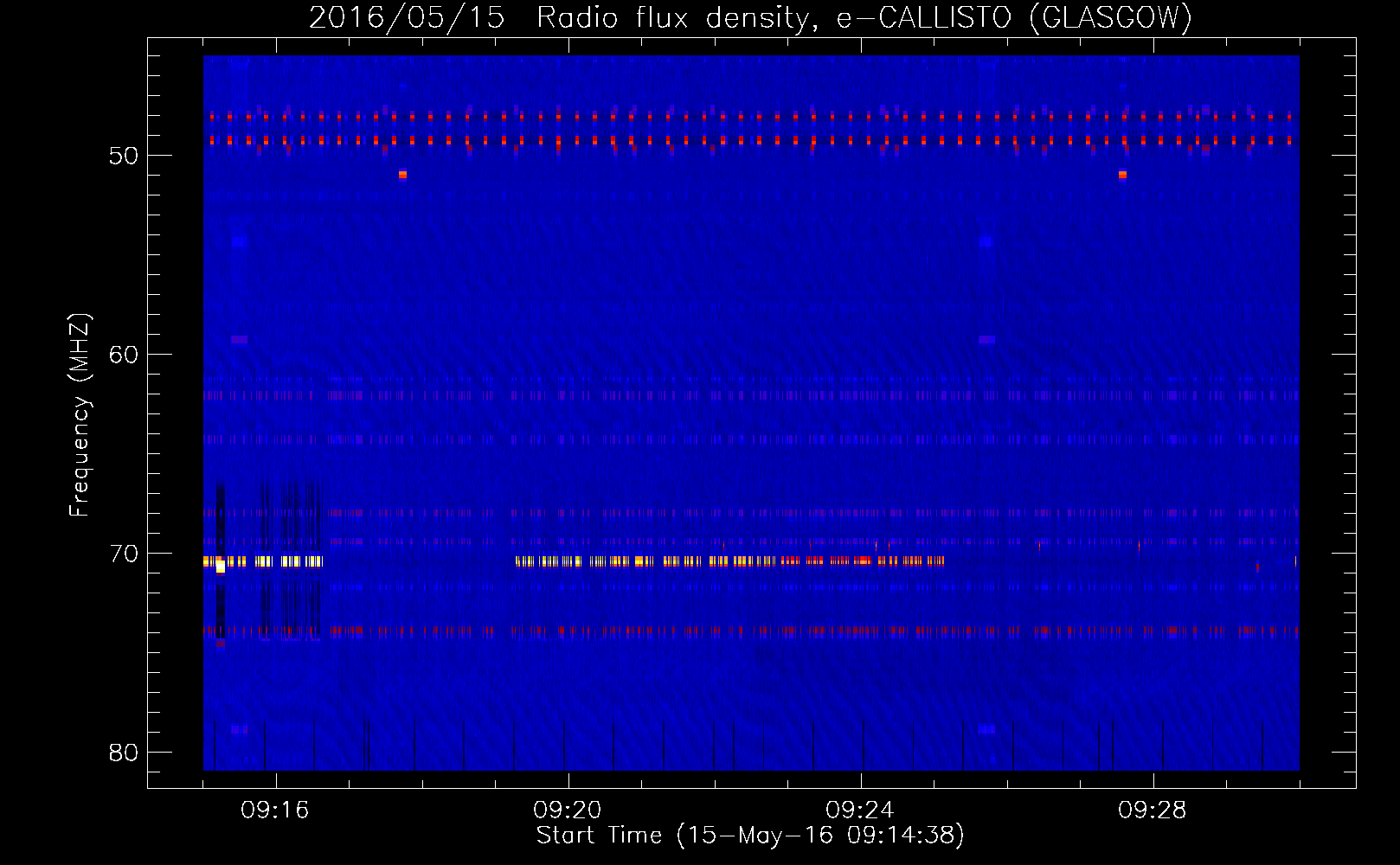Click the 09:24 time tick label

click(x=860, y=811)
